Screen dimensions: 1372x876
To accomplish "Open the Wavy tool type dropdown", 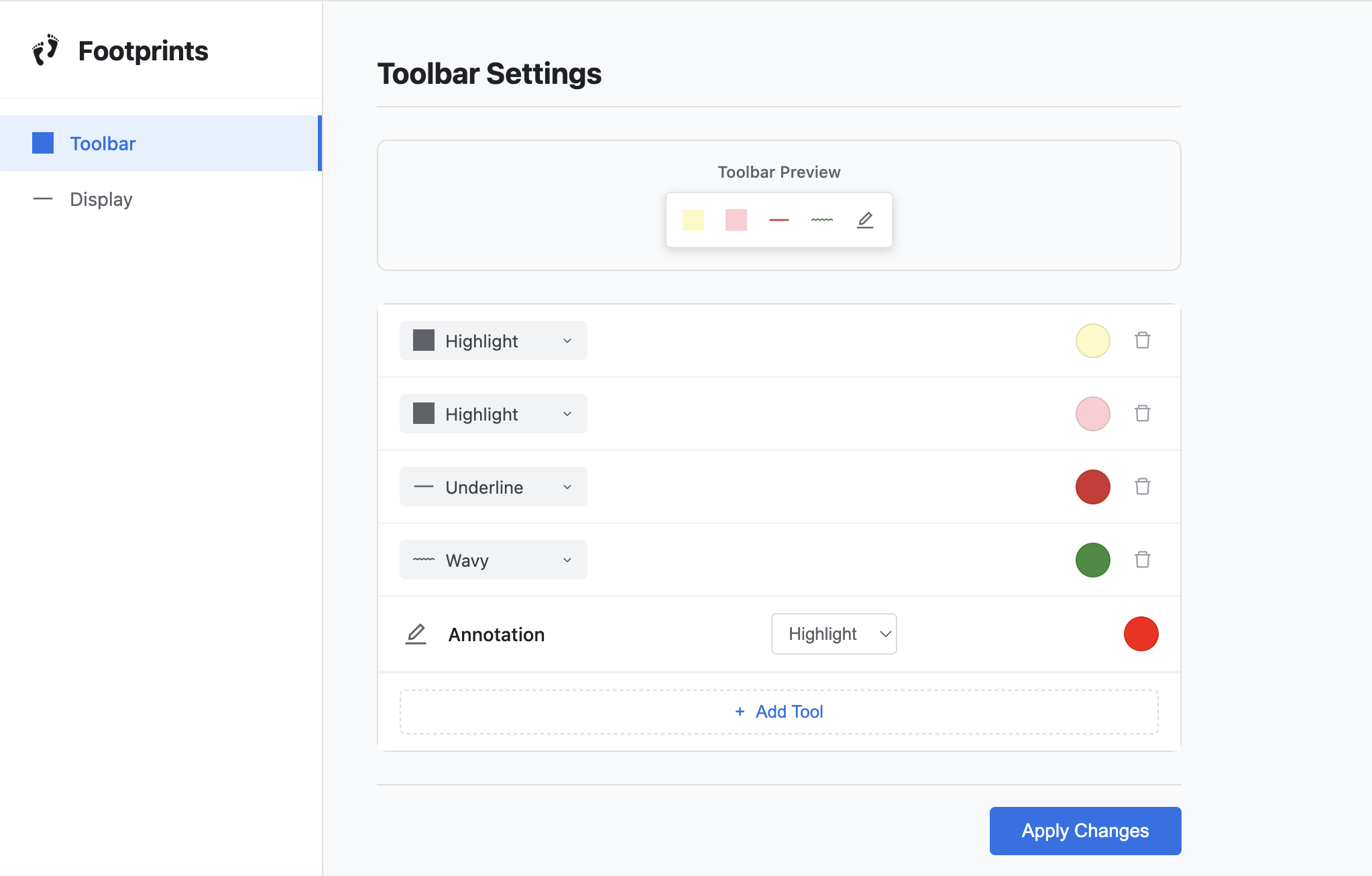I will [493, 559].
